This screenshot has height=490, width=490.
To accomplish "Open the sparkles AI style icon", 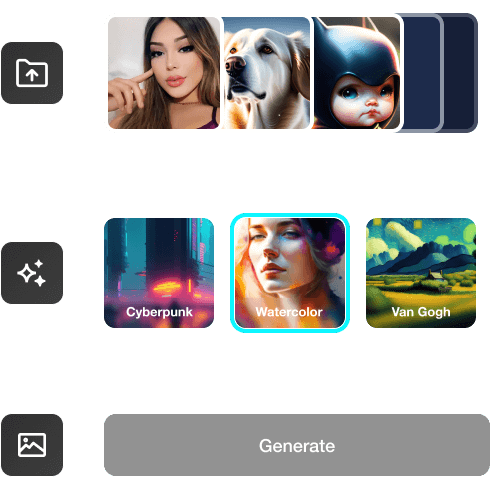I will pyautogui.click(x=32, y=273).
